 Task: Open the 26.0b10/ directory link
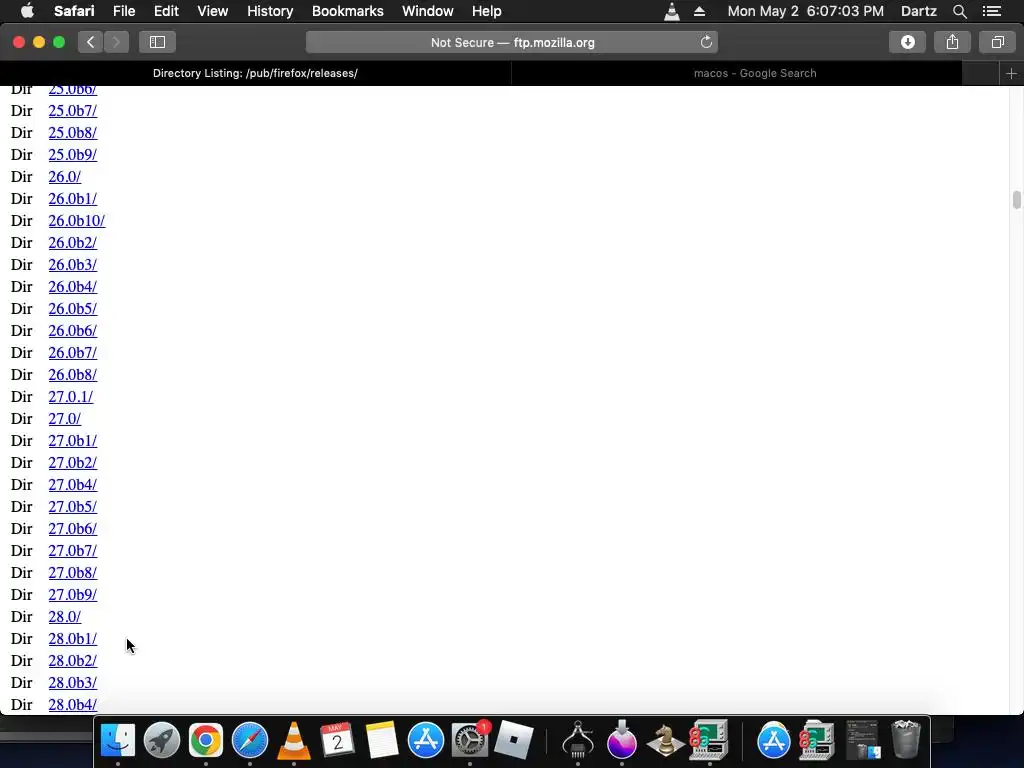coord(76,221)
